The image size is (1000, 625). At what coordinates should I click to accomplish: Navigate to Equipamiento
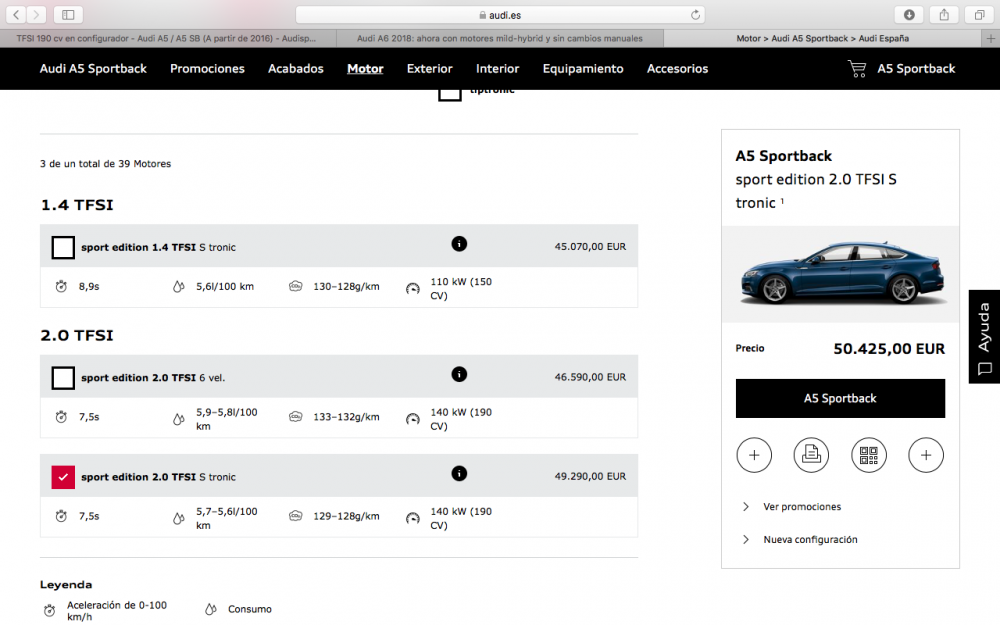point(583,68)
